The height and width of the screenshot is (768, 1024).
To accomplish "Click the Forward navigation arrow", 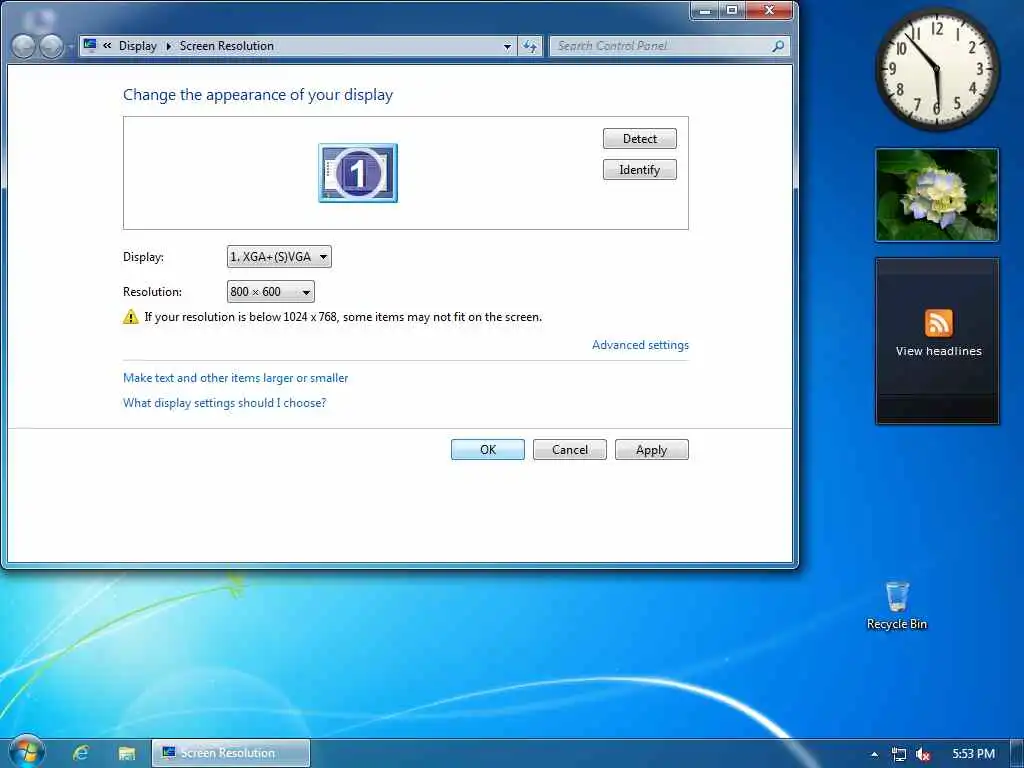I will click(x=51, y=46).
